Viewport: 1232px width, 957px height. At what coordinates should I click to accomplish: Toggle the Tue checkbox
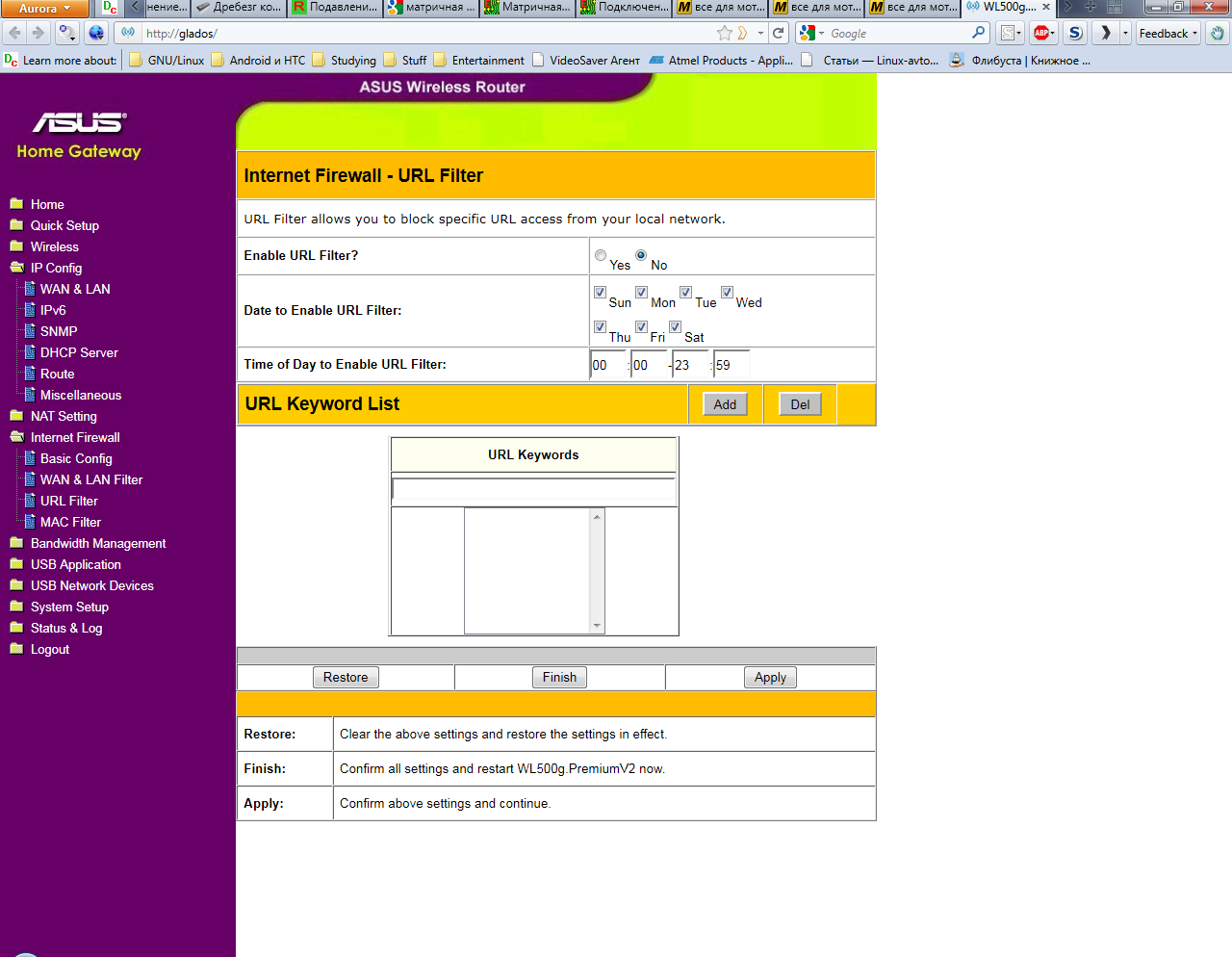tap(685, 292)
